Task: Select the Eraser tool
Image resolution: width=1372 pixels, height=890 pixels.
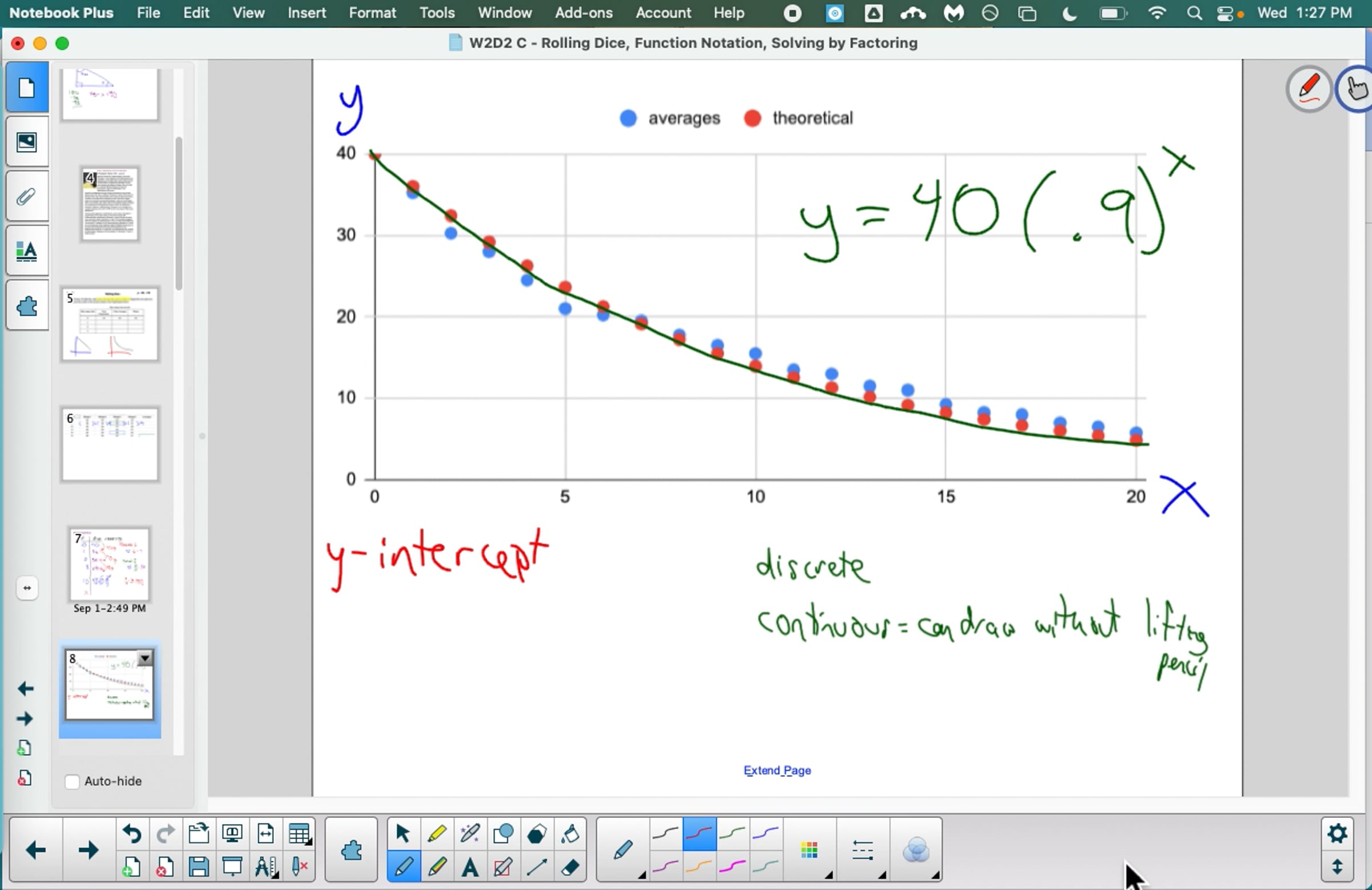Action: coord(569,867)
